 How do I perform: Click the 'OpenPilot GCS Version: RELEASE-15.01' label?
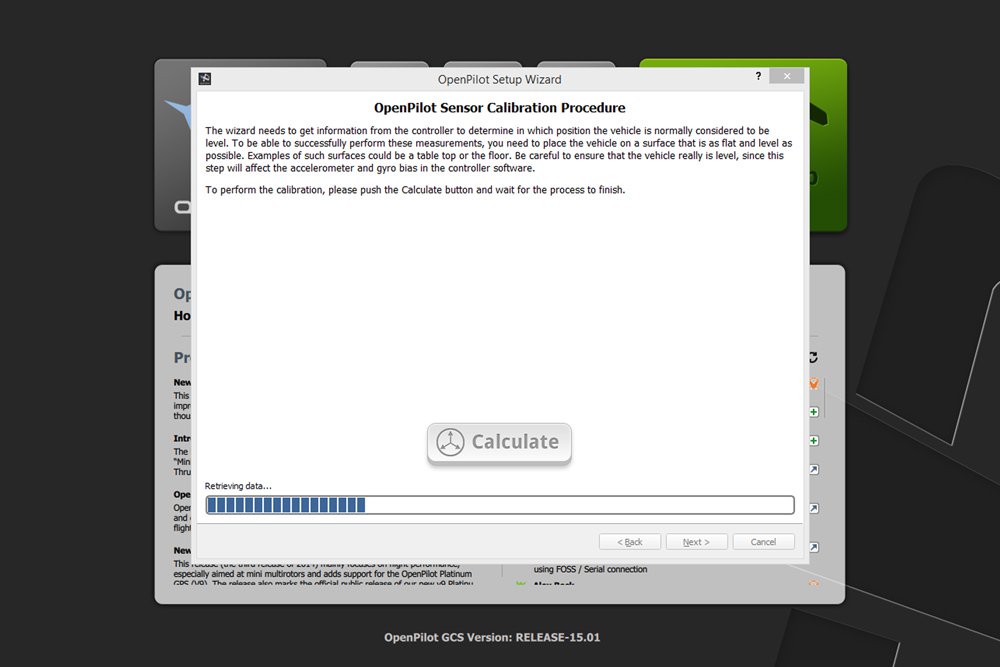pos(492,637)
